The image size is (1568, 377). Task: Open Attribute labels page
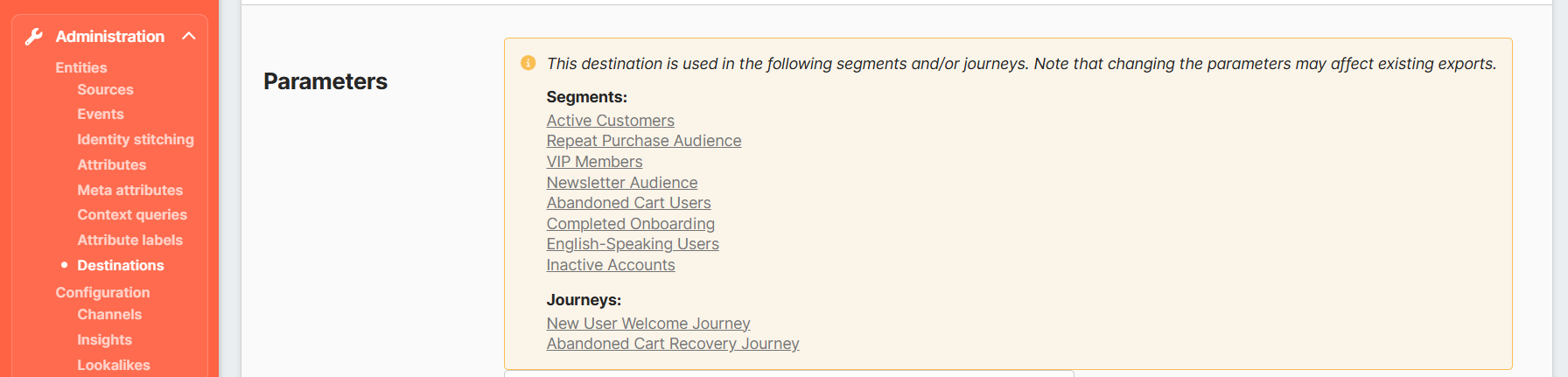[129, 240]
